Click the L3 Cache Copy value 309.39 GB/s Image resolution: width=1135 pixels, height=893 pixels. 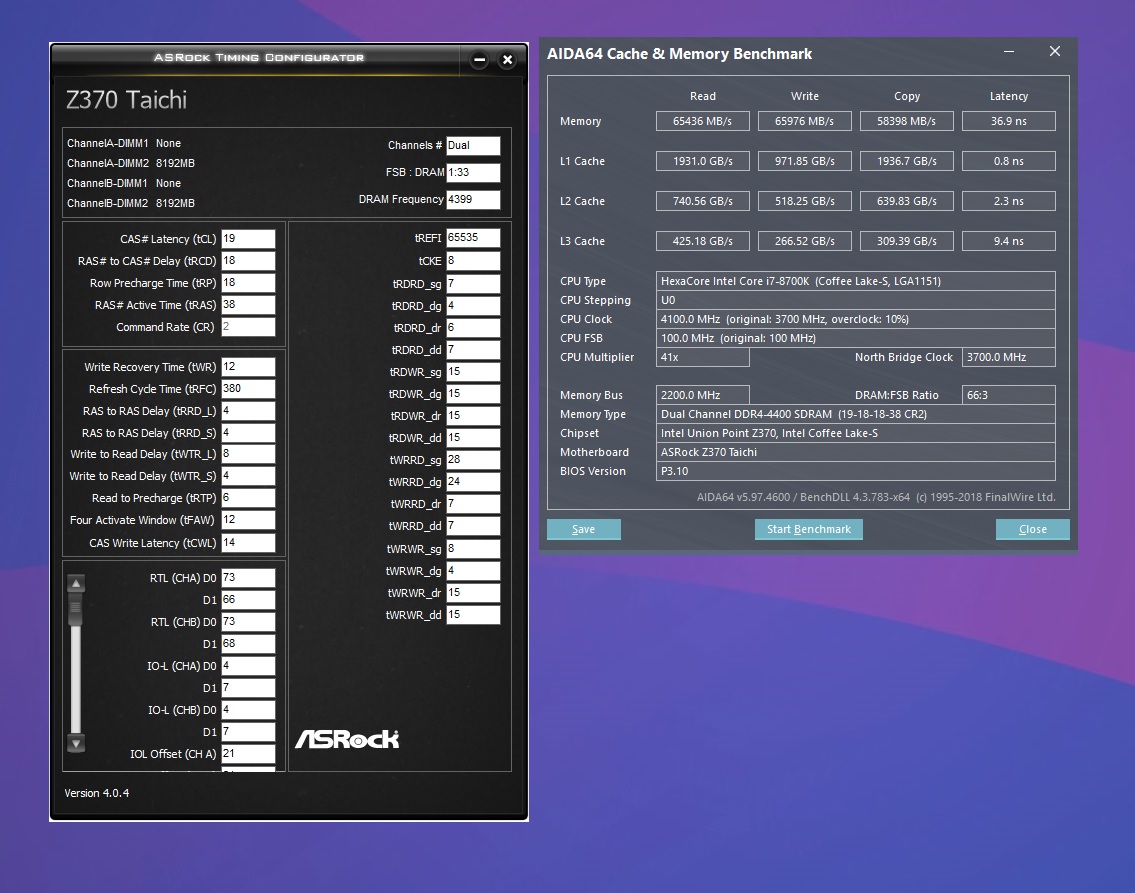[x=906, y=241]
